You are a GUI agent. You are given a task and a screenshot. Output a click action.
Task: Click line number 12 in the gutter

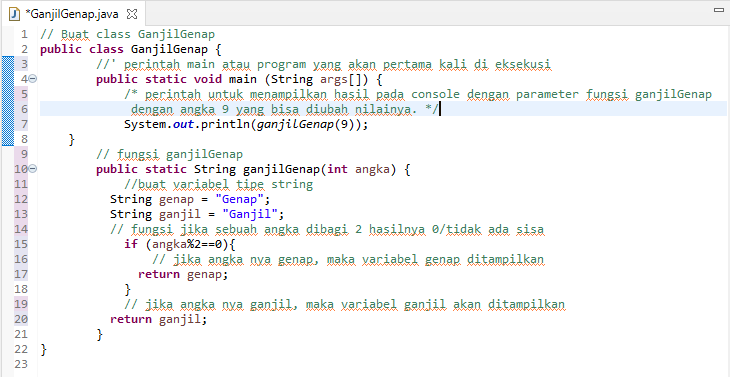point(21,199)
